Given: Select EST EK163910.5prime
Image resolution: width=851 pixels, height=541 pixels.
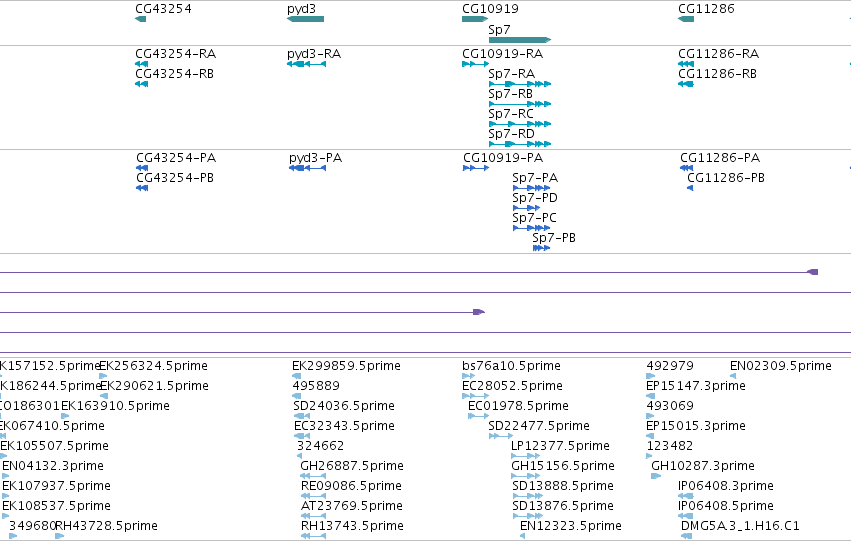Looking at the screenshot, I should (x=116, y=406).
